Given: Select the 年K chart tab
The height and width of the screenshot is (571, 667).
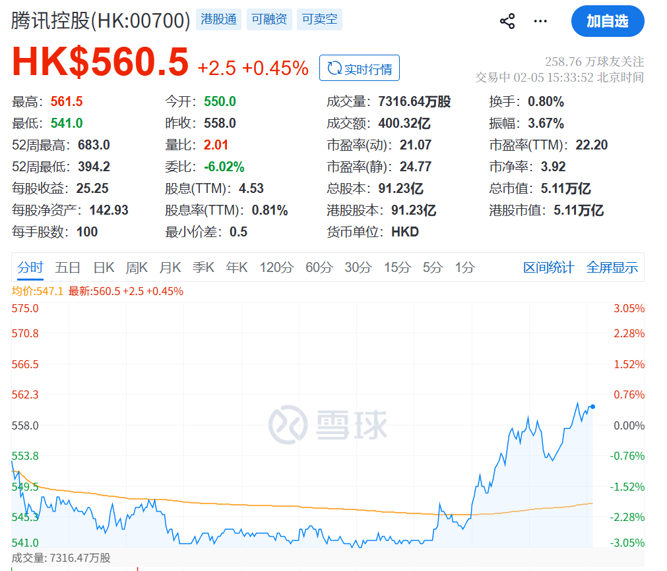Looking at the screenshot, I should 236,267.
